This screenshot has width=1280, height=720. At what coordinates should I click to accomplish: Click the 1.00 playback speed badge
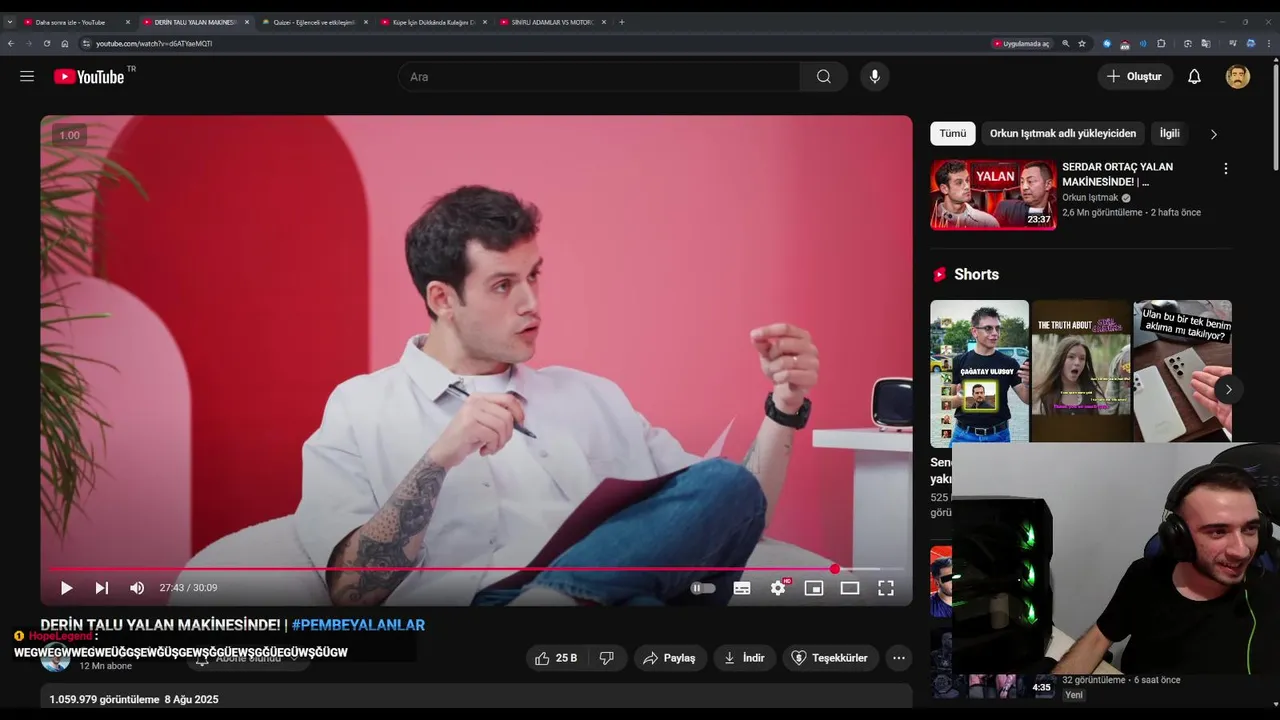coord(69,135)
